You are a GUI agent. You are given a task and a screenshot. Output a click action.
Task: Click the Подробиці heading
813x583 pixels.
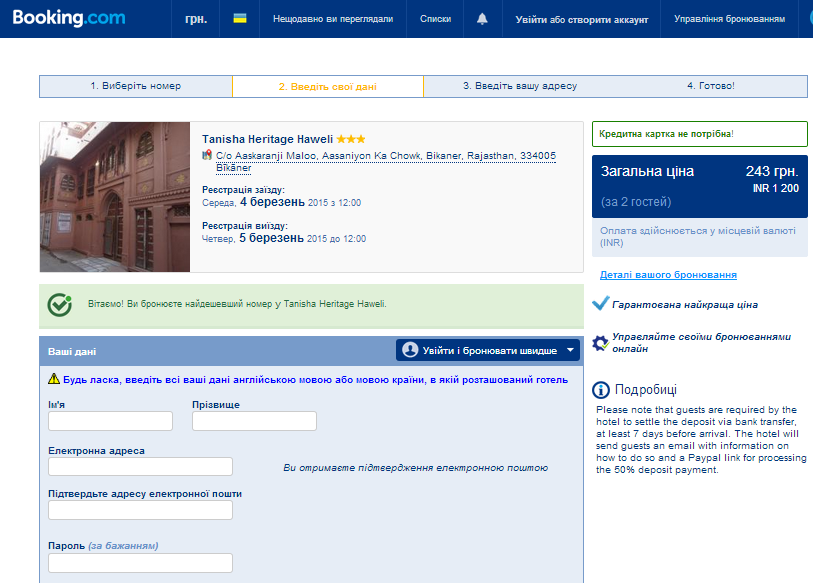tap(646, 390)
